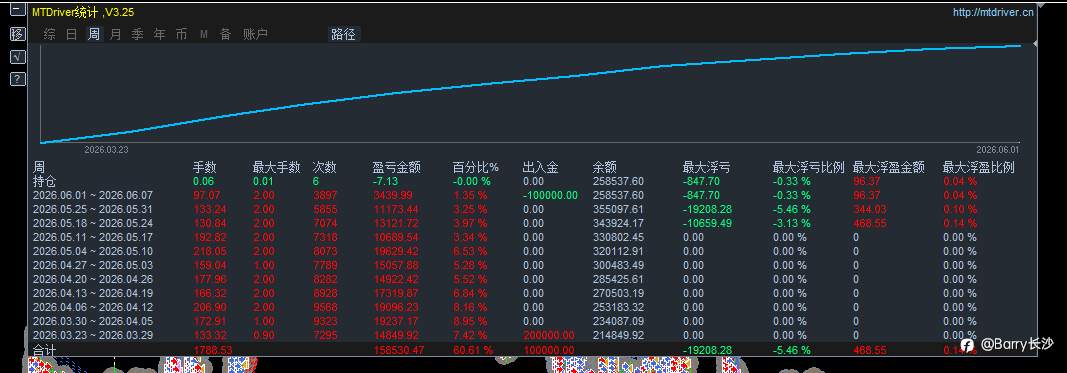The width and height of the screenshot is (1067, 373).
Task: Click the marker at the curve's right end
Action: point(1035,43)
